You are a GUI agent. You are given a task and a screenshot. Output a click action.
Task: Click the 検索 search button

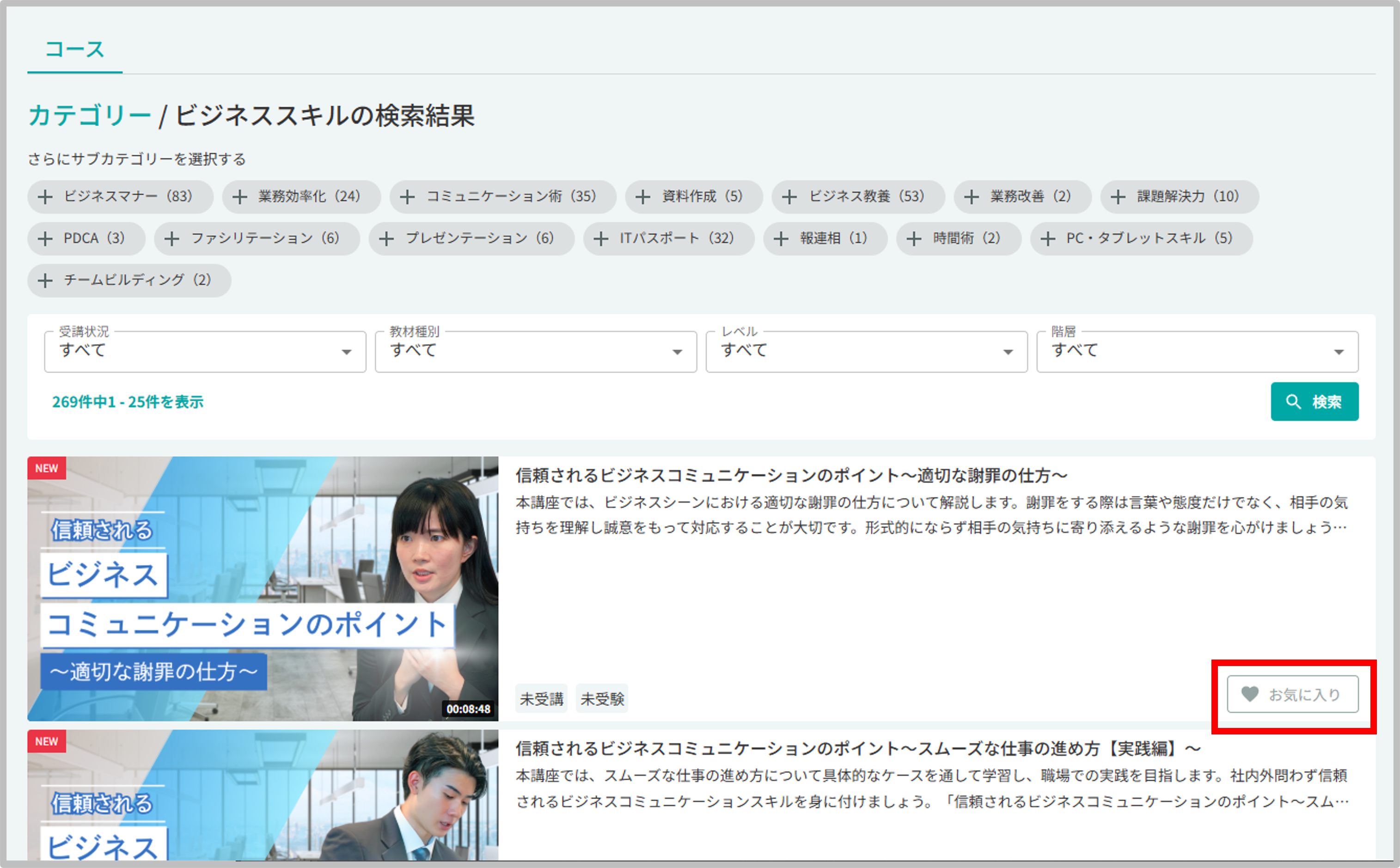point(1314,402)
